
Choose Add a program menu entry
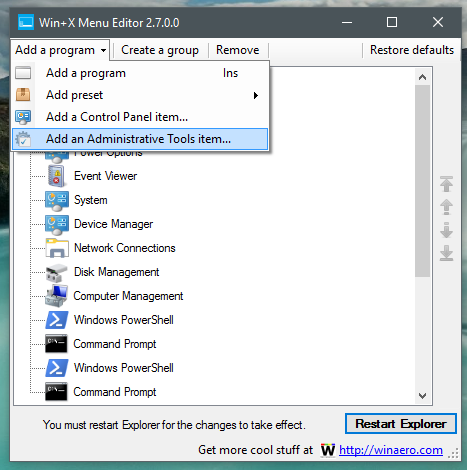(x=140, y=73)
